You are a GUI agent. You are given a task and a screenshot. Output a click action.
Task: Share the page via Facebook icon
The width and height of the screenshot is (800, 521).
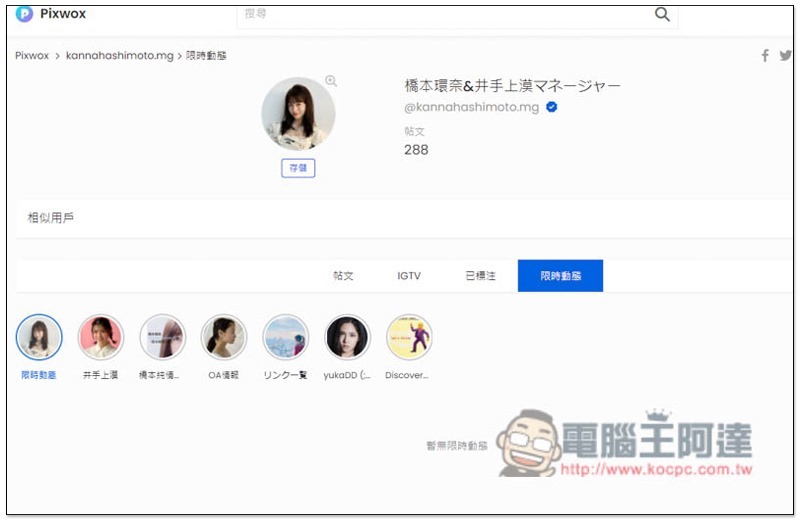point(765,56)
